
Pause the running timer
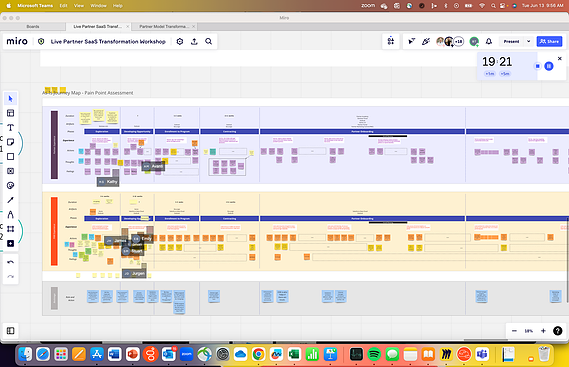pos(549,66)
